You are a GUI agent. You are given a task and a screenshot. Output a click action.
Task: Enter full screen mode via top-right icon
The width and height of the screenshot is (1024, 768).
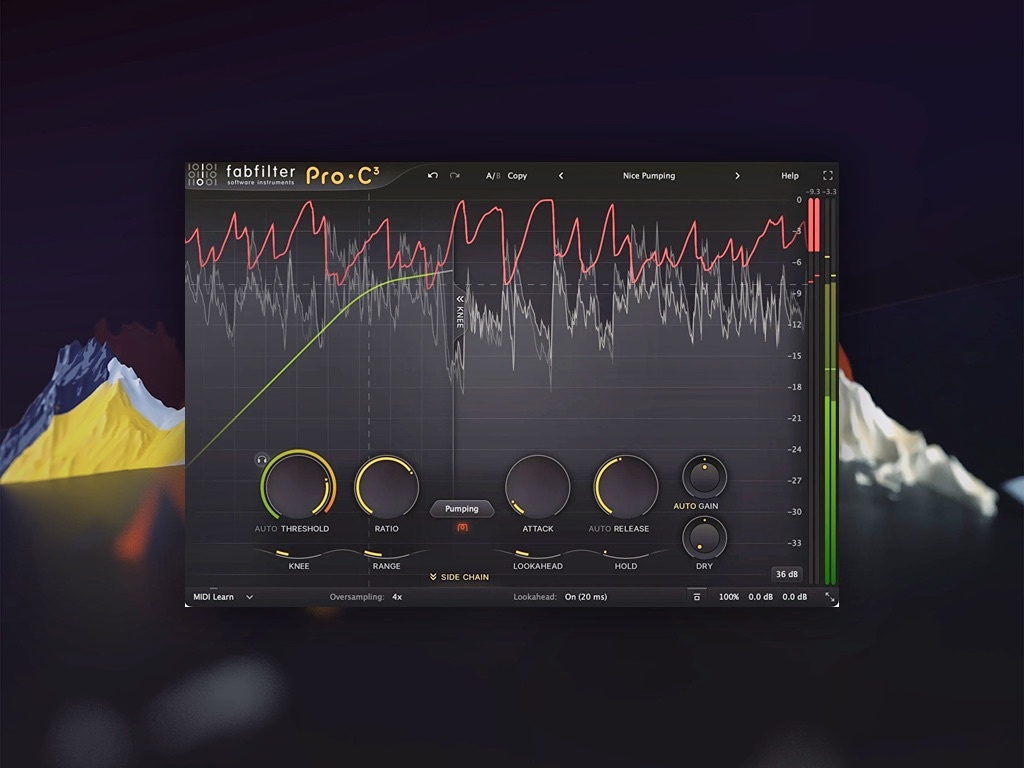click(x=827, y=176)
